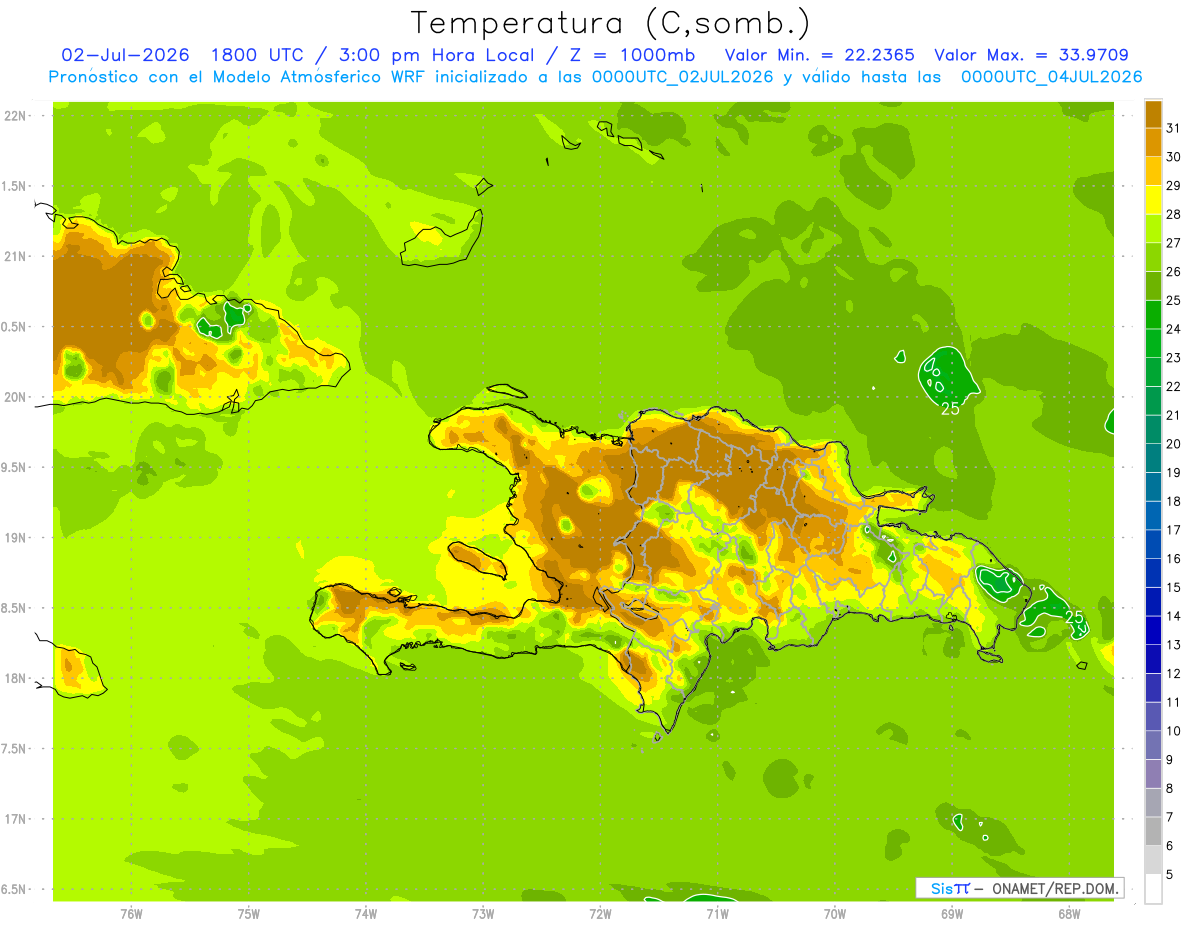Click the brown legend swatch above 31
This screenshot has height=927, width=1200.
[x=1153, y=113]
